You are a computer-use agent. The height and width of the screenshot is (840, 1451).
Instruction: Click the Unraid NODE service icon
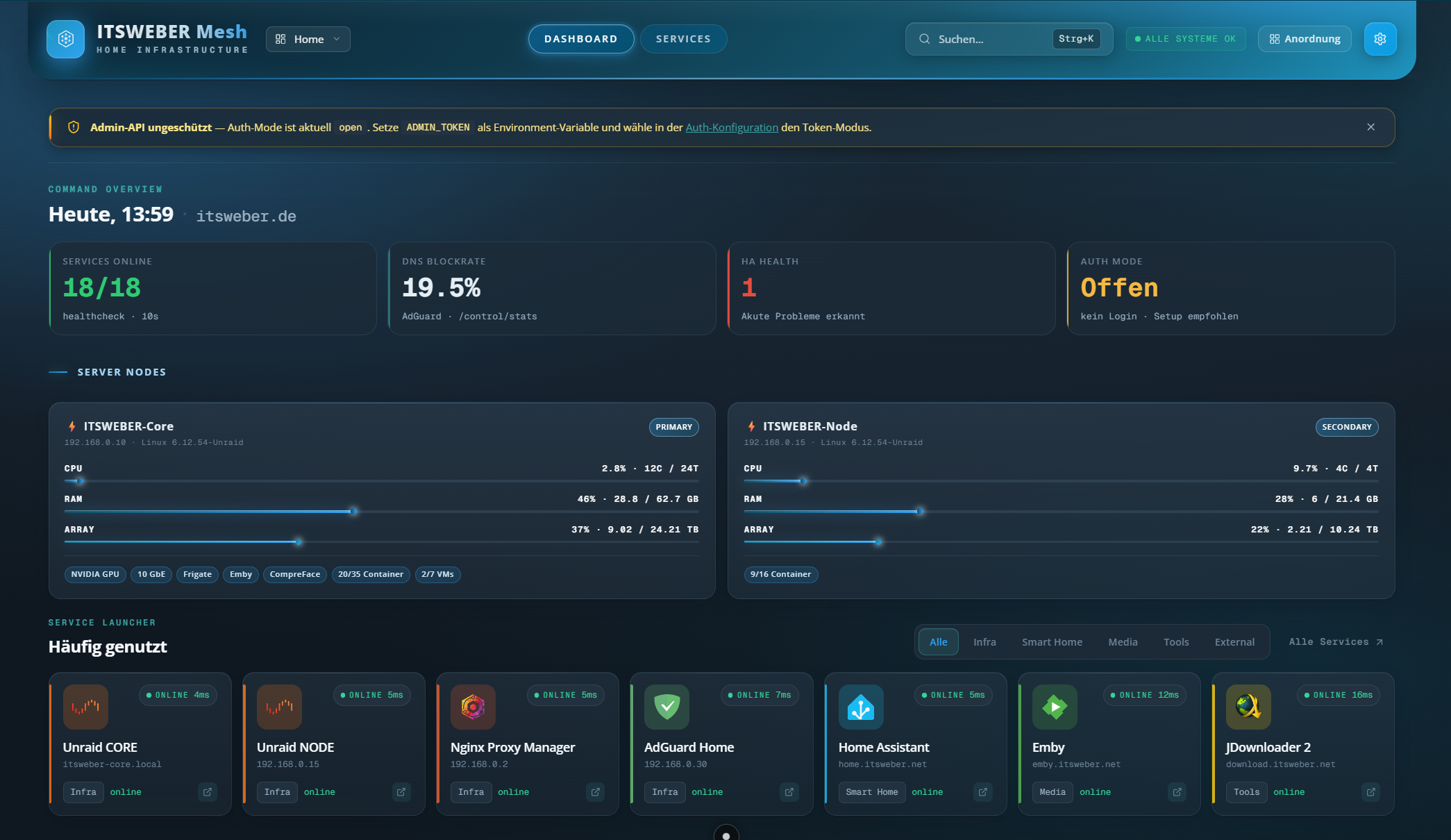tap(279, 707)
